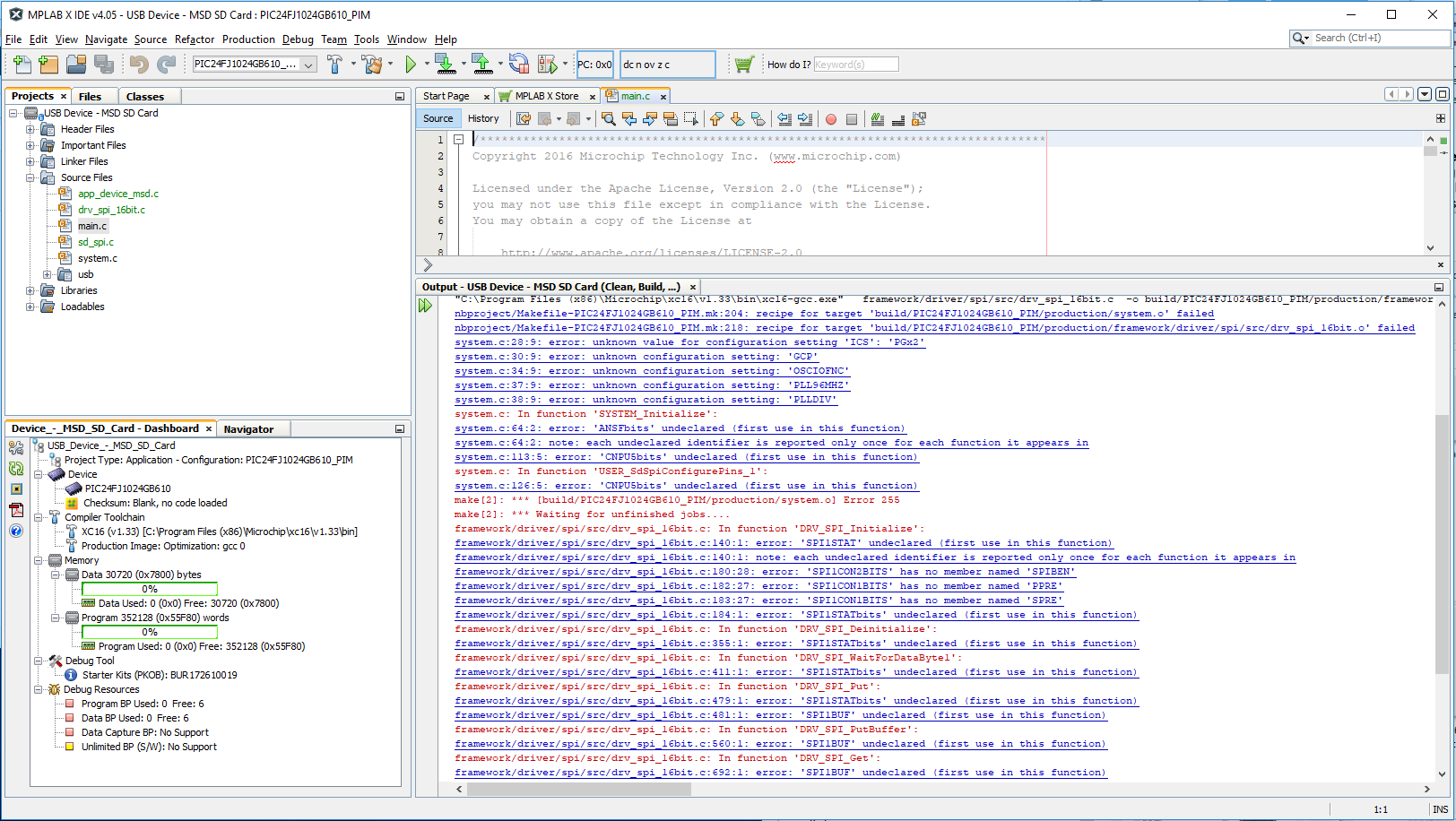Collapse the comment fold on line 1
This screenshot has width=1456, height=821.
(458, 140)
